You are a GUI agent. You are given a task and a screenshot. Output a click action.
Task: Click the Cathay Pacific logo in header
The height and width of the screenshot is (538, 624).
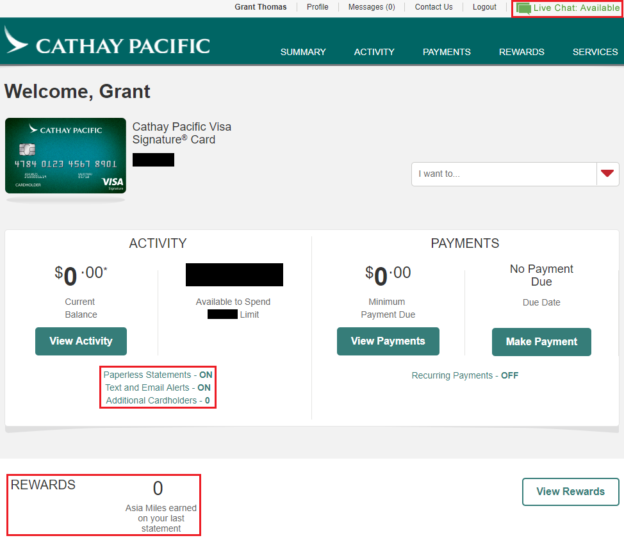[x=107, y=44]
